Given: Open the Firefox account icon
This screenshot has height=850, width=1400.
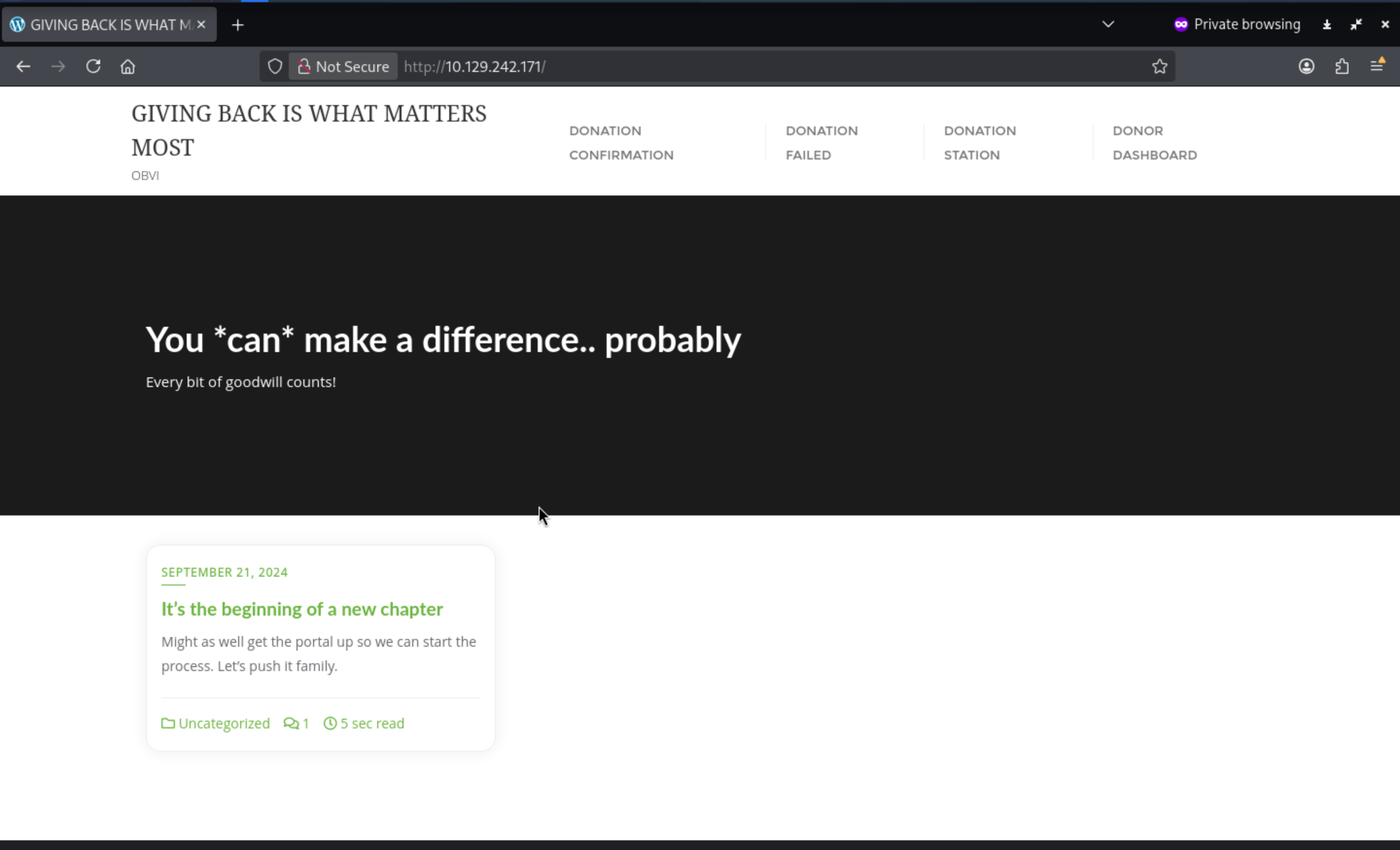Looking at the screenshot, I should coord(1306,67).
